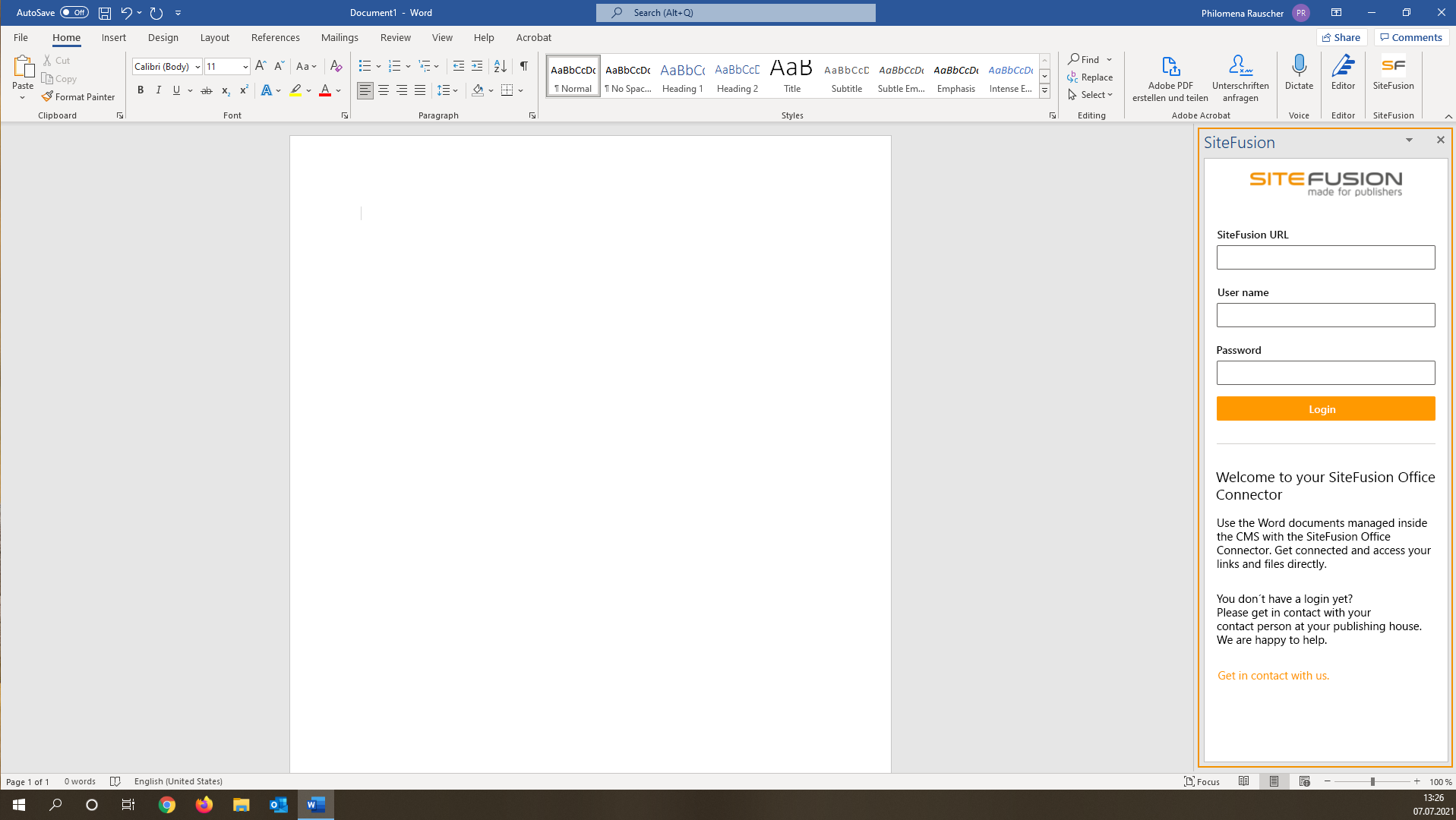Open Focus mode from status bar
Screen dimensions: 1456x820
(x=1202, y=781)
